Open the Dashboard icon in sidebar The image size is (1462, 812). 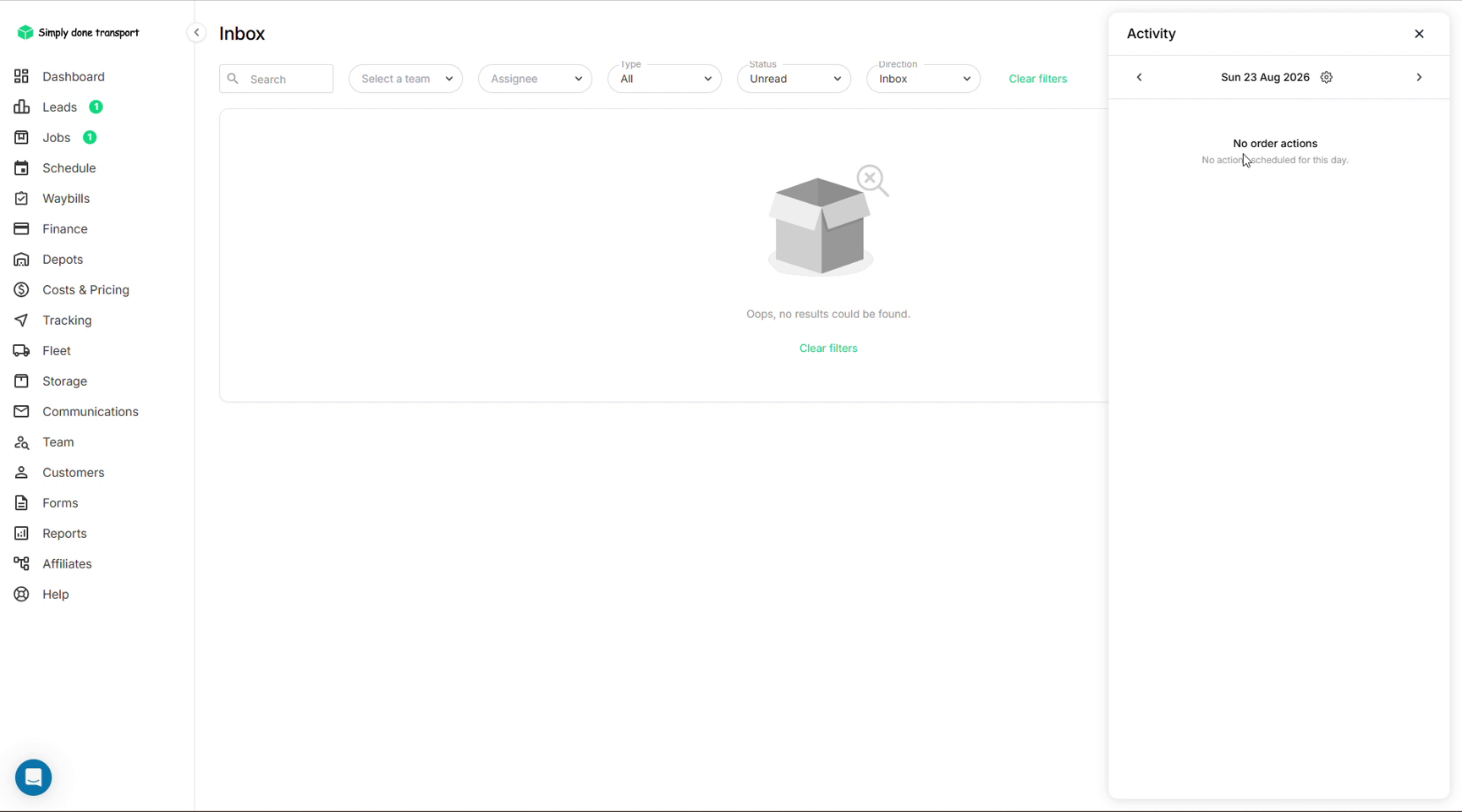tap(21, 76)
